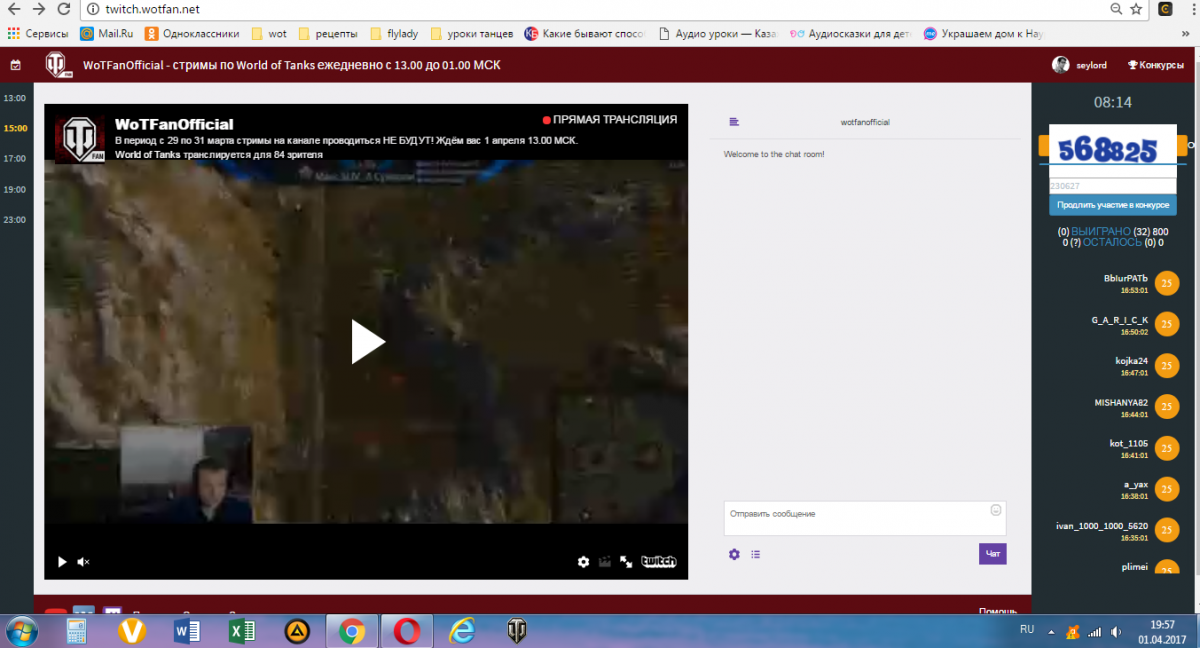
Task: Open the wot bookmarks folder
Action: tap(269, 33)
